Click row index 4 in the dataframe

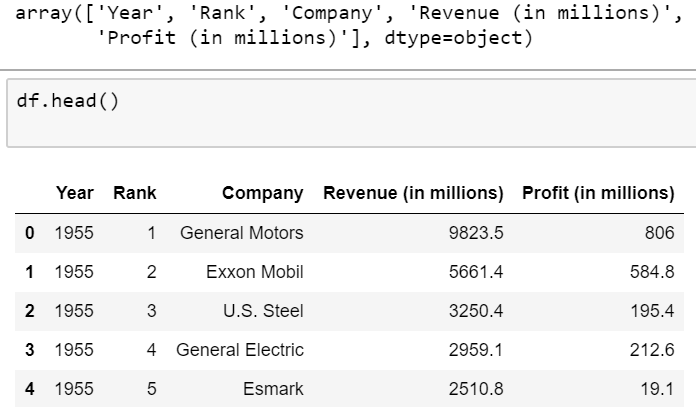tap(29, 389)
